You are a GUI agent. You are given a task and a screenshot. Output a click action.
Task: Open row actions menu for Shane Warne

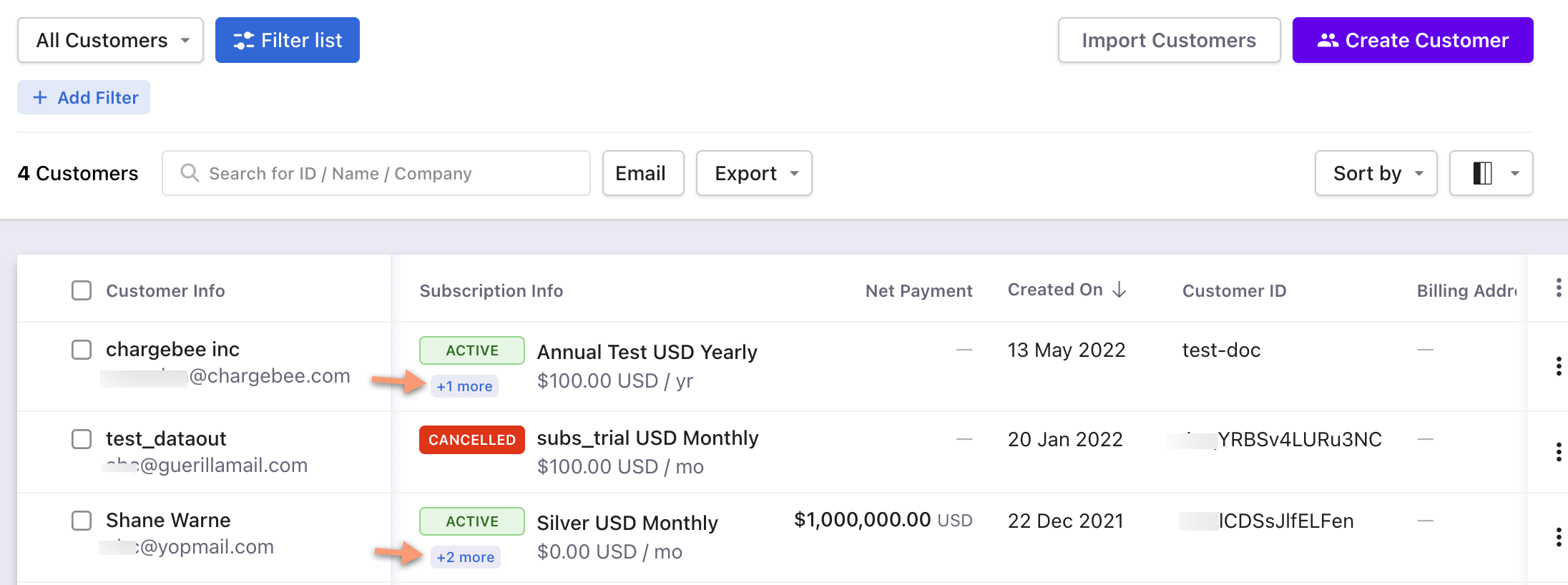(1558, 537)
